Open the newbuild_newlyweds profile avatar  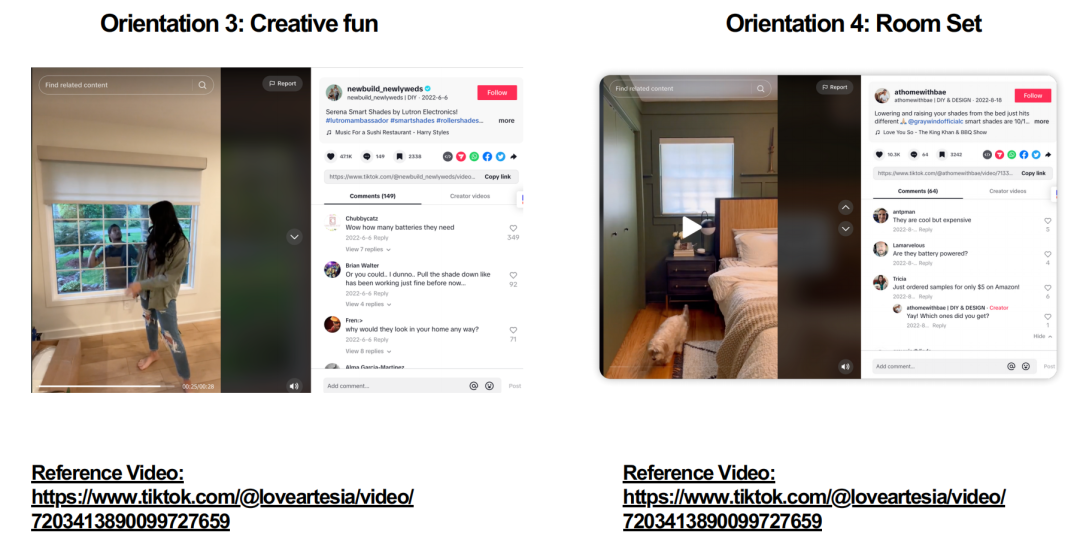(334, 93)
